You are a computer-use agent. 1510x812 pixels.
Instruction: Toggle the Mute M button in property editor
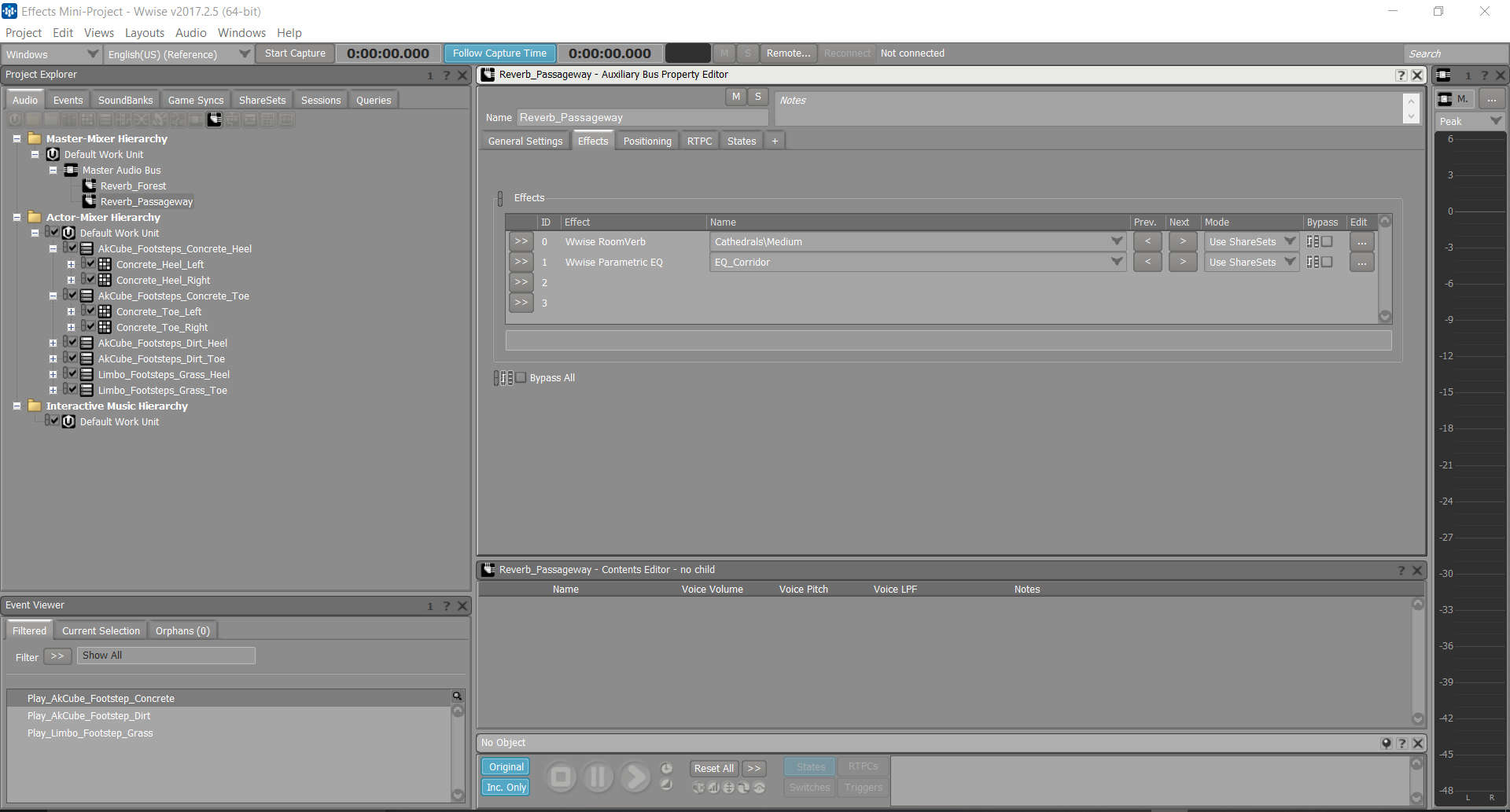(x=735, y=97)
